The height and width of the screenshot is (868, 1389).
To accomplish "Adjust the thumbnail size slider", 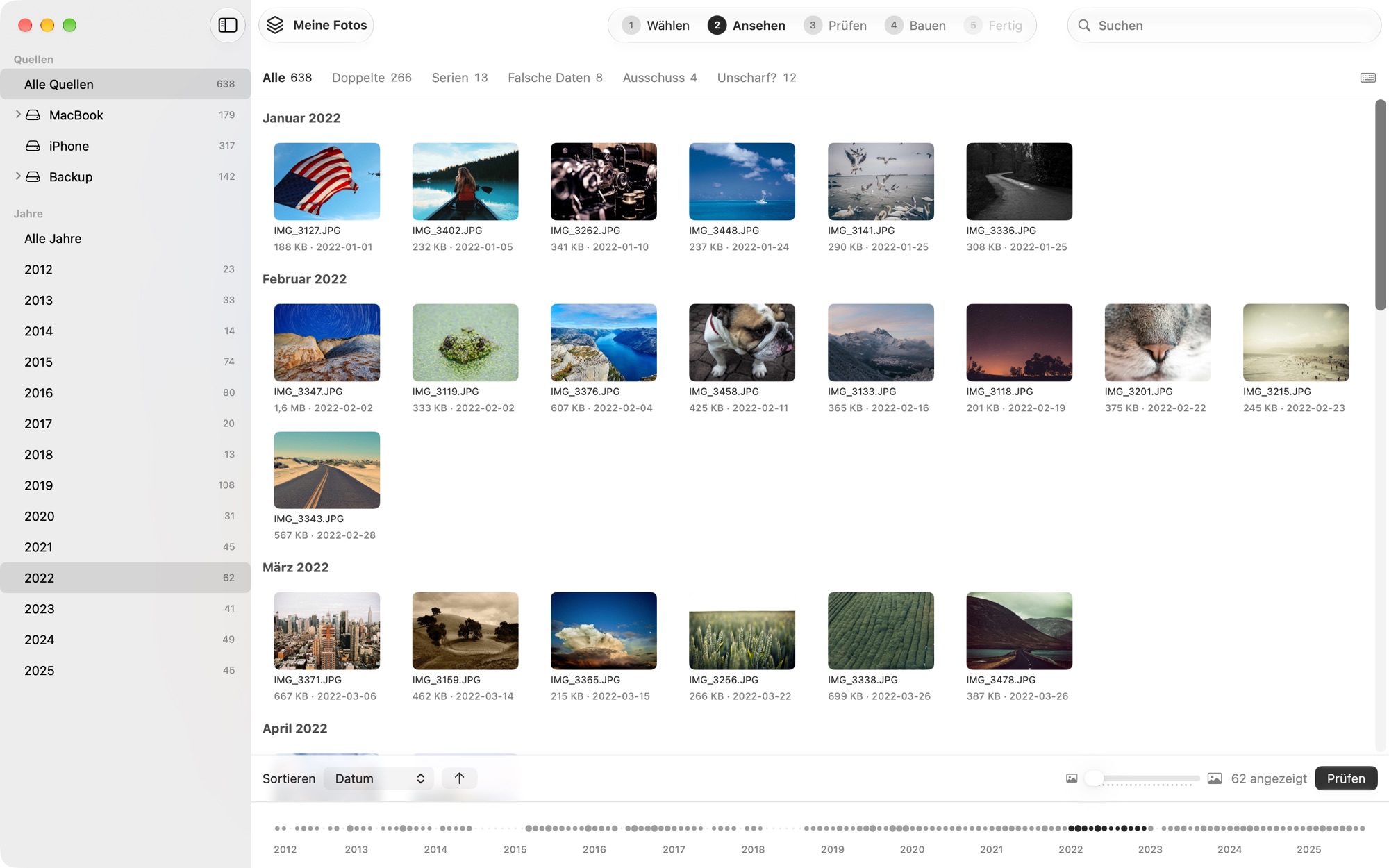I will pyautogui.click(x=1146, y=778).
